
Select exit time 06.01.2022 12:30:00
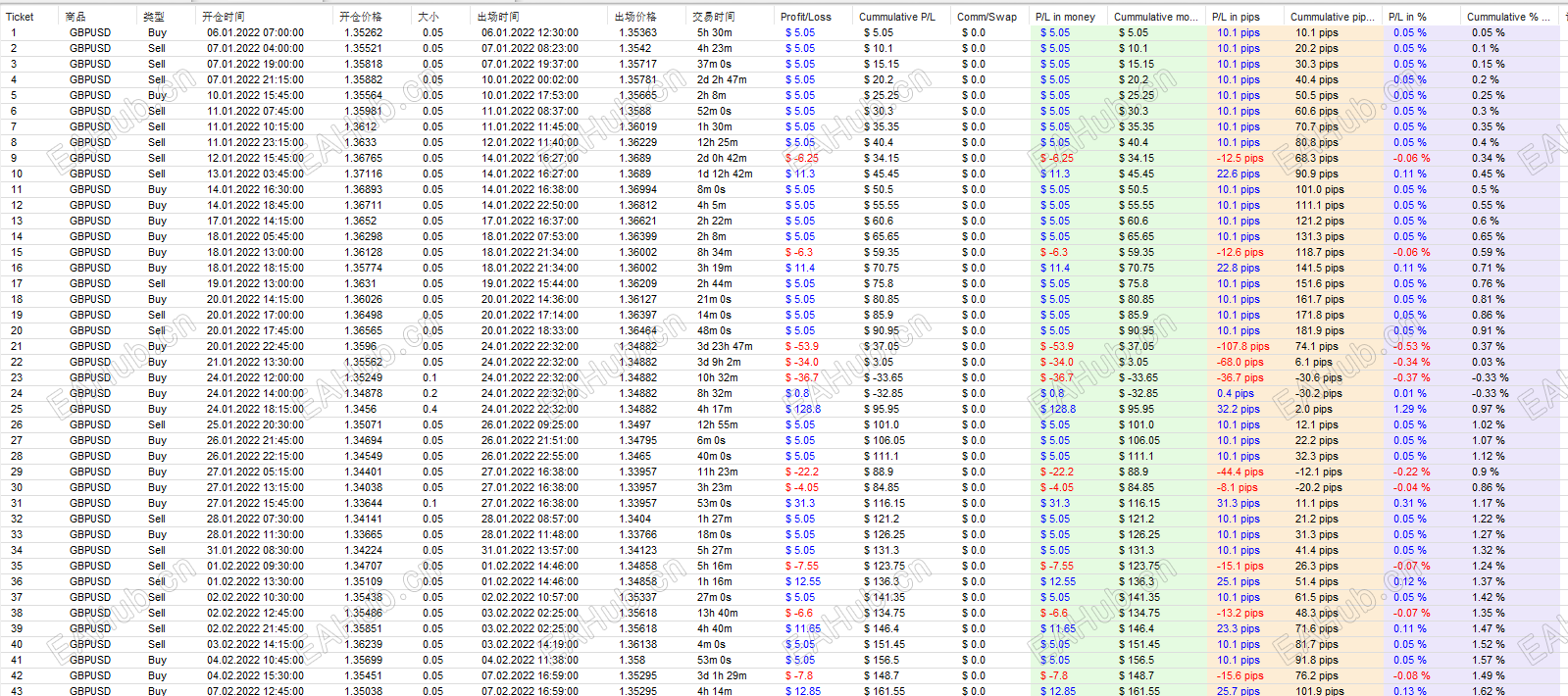530,32
